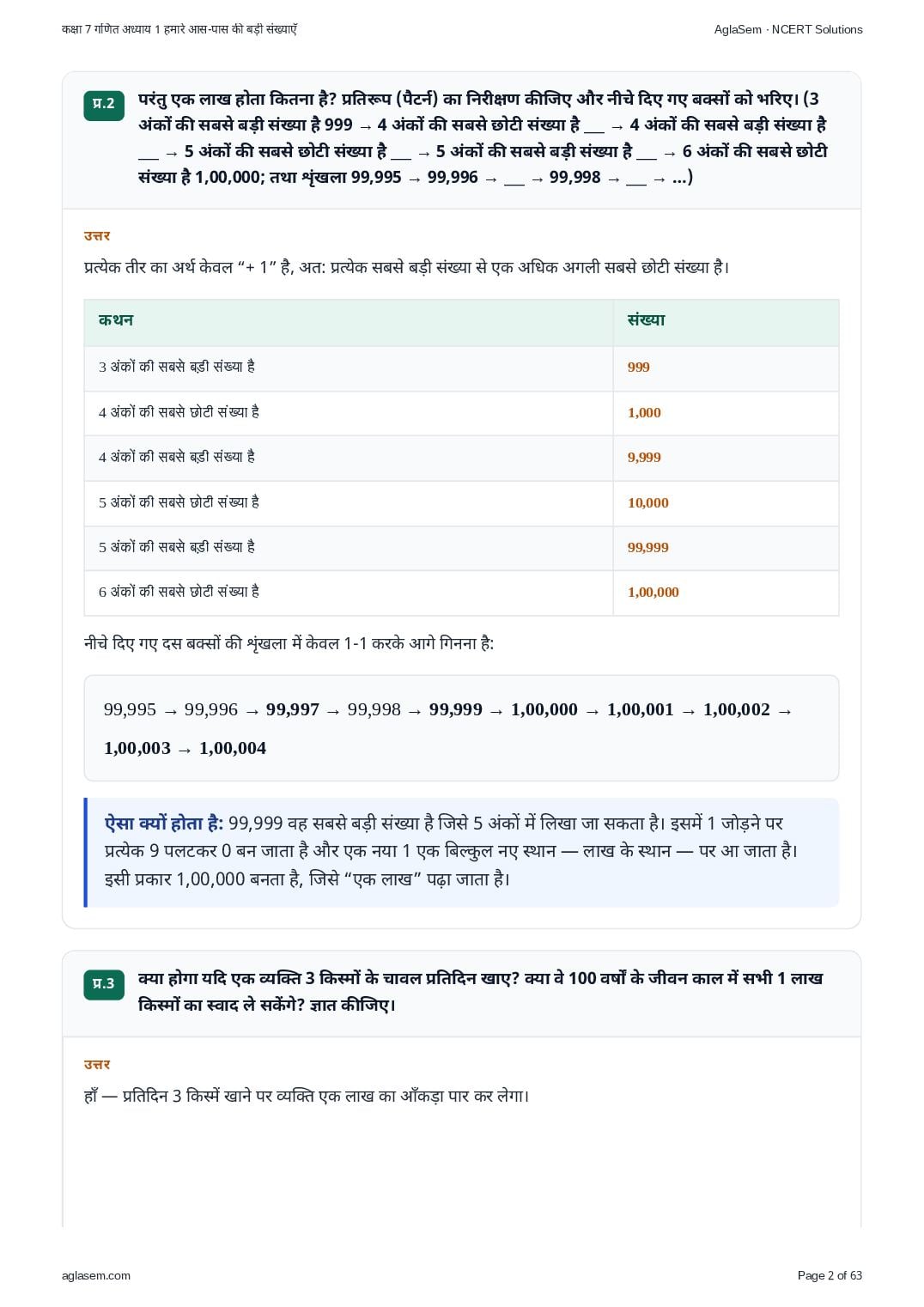Screen dimensions: 924x1307
Task: Open the aglasem.com footer link
Action: 96,1275
